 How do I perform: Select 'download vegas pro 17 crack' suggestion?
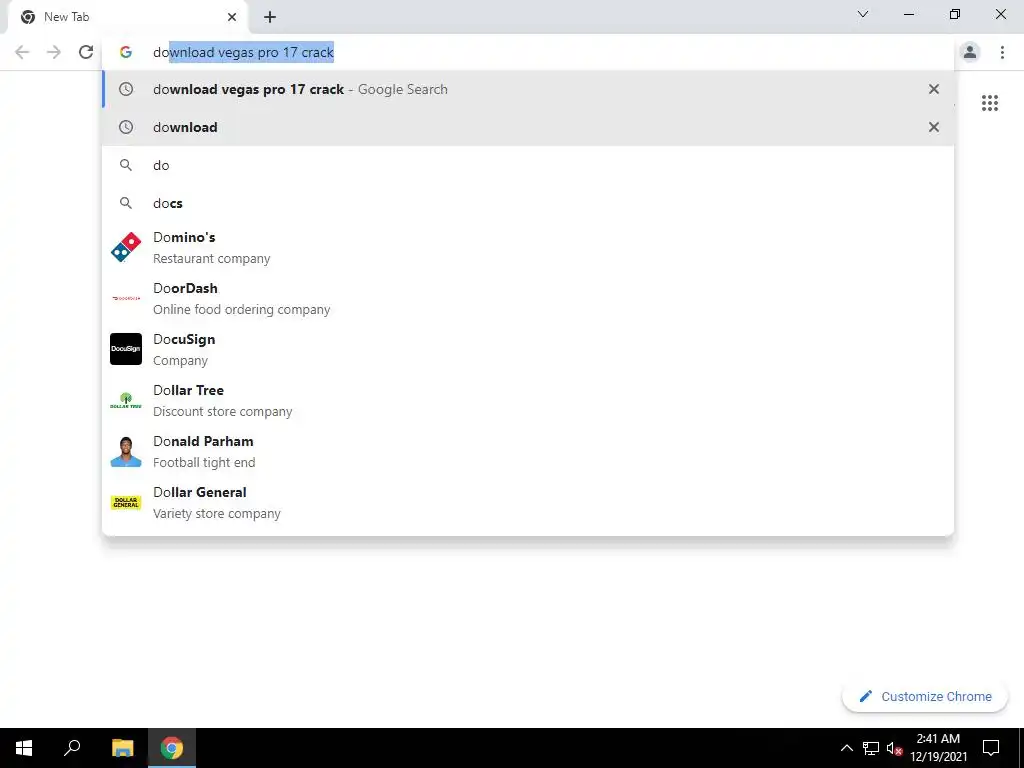click(528, 89)
